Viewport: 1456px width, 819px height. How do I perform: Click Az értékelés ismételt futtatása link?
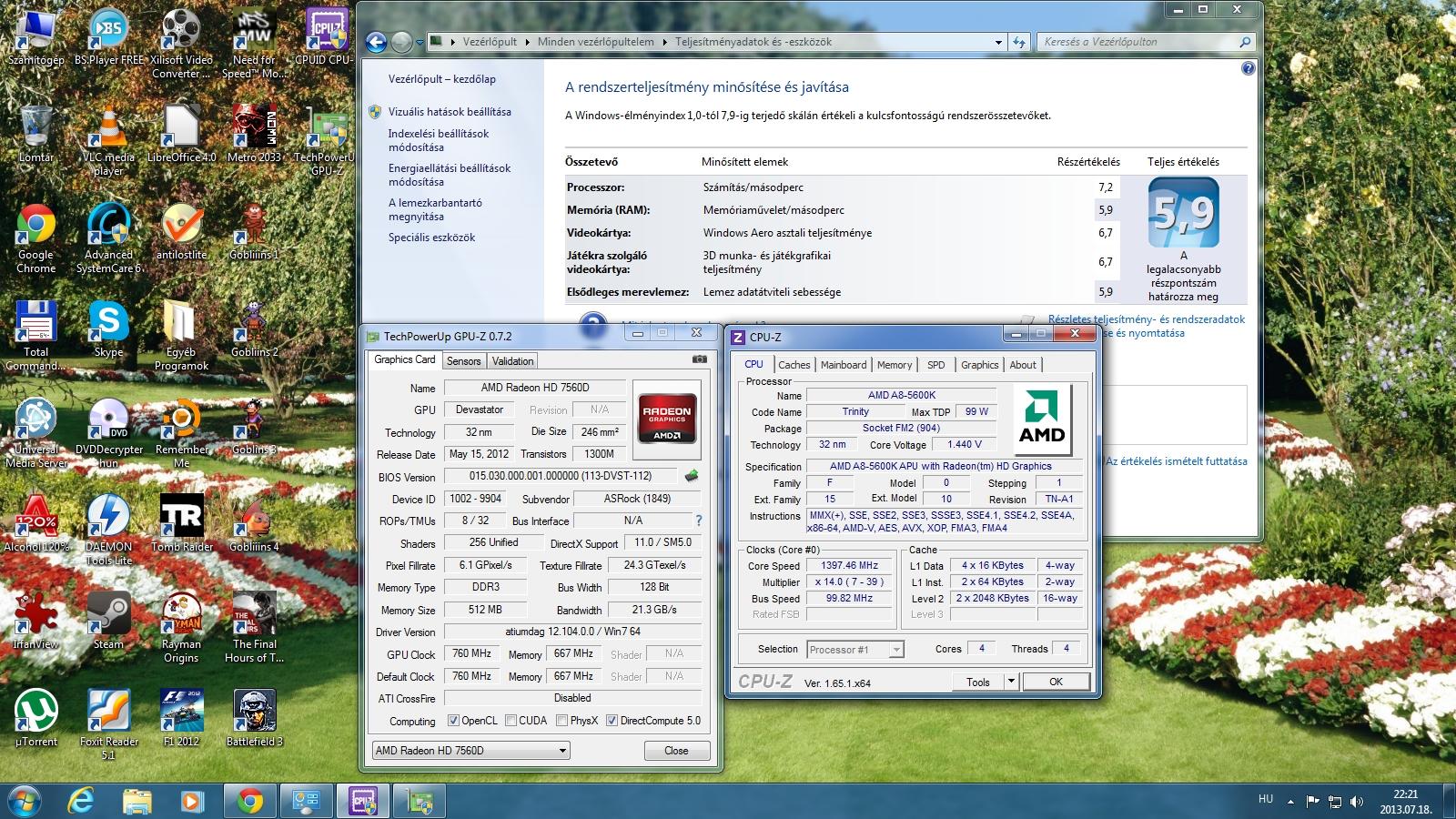[1177, 461]
